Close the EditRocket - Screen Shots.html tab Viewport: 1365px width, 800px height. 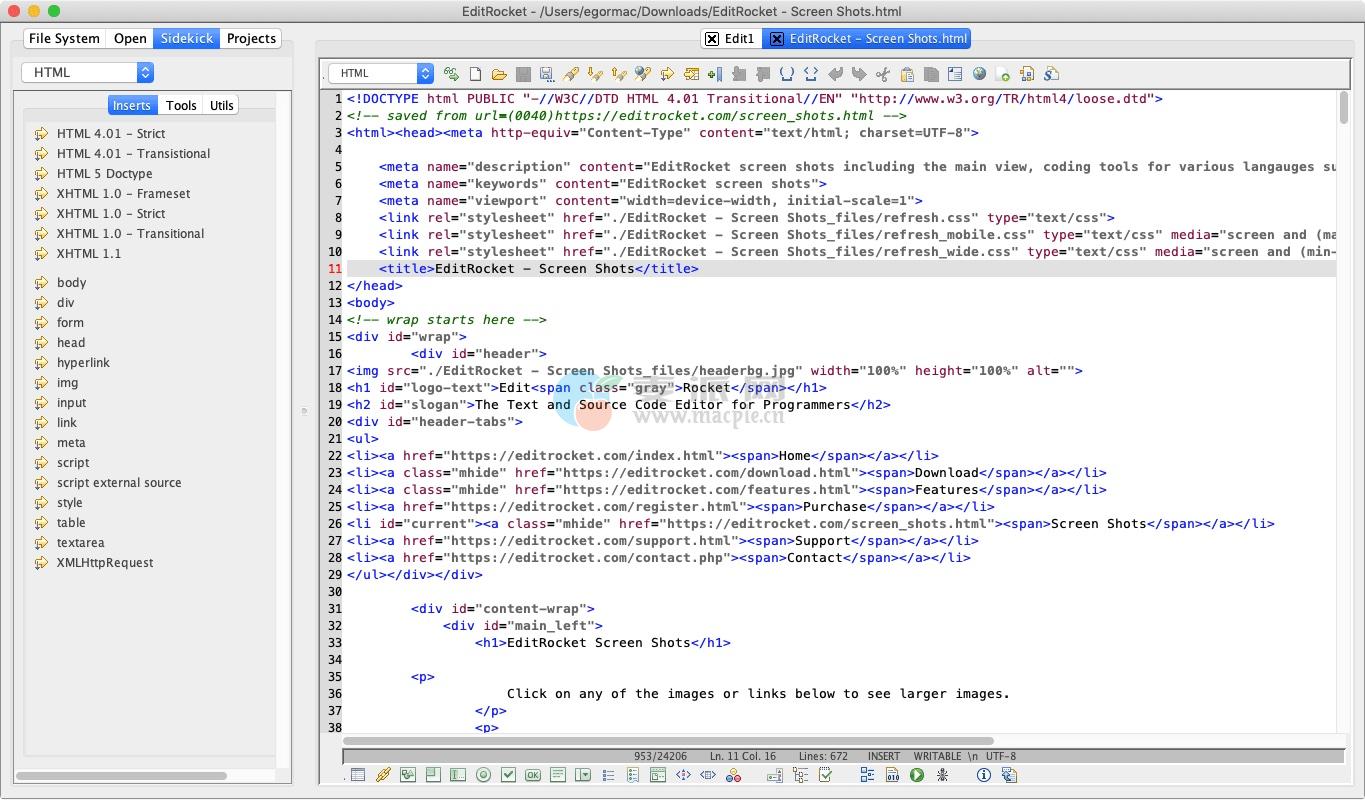pyautogui.click(x=776, y=38)
